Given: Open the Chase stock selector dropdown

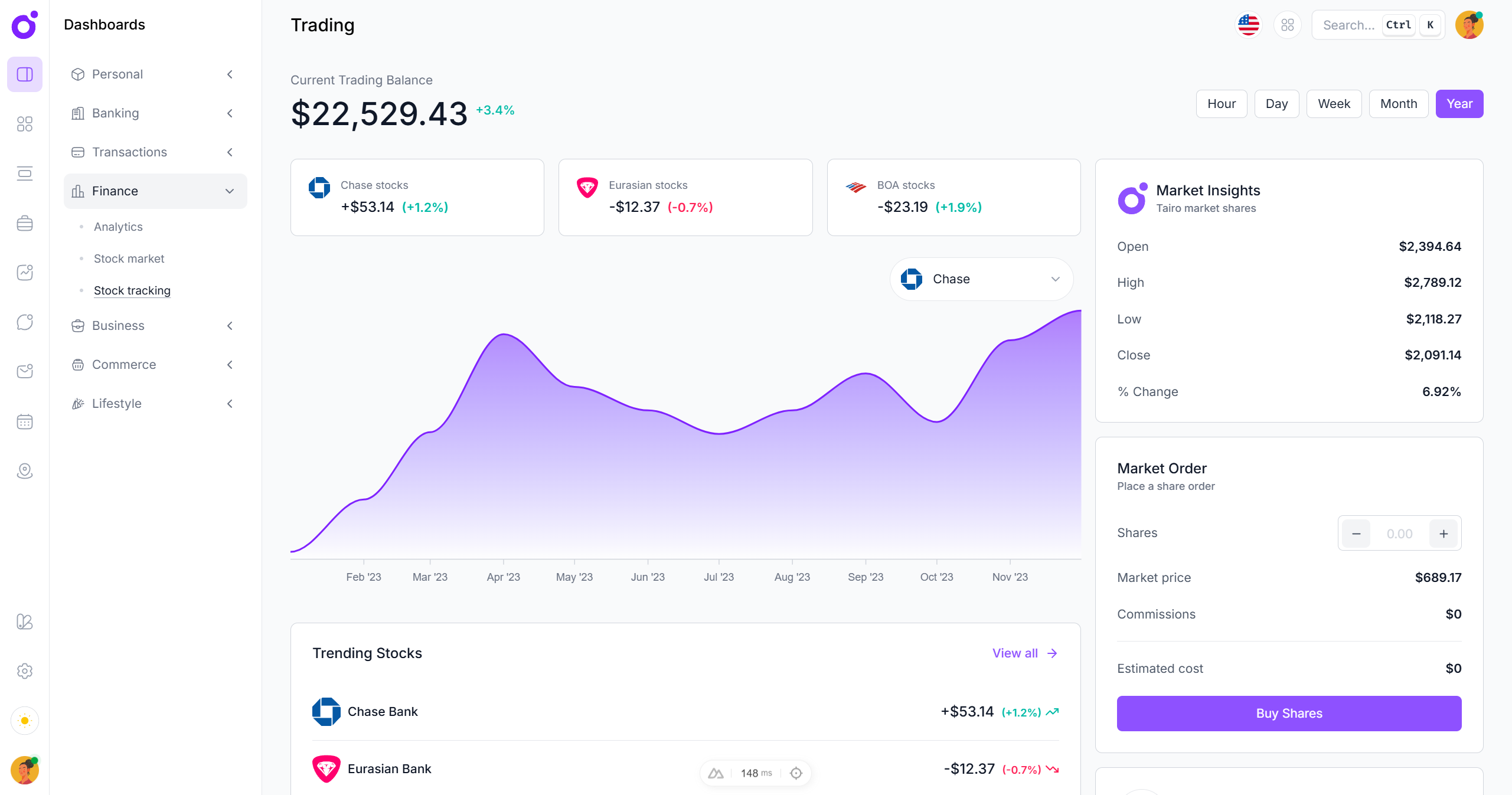Looking at the screenshot, I should [981, 279].
